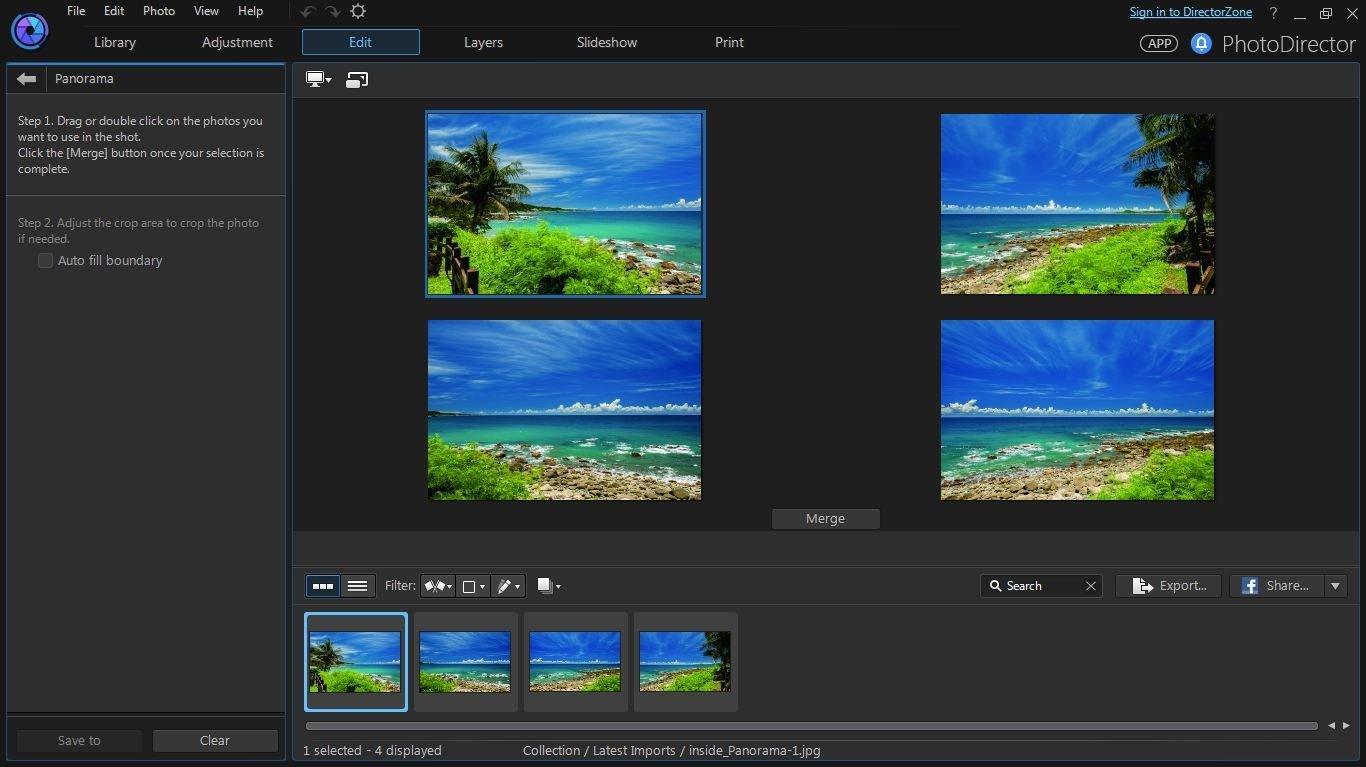This screenshot has height=767, width=1366.
Task: Click the stacks icon in the filmstrip toolbar
Action: [543, 586]
